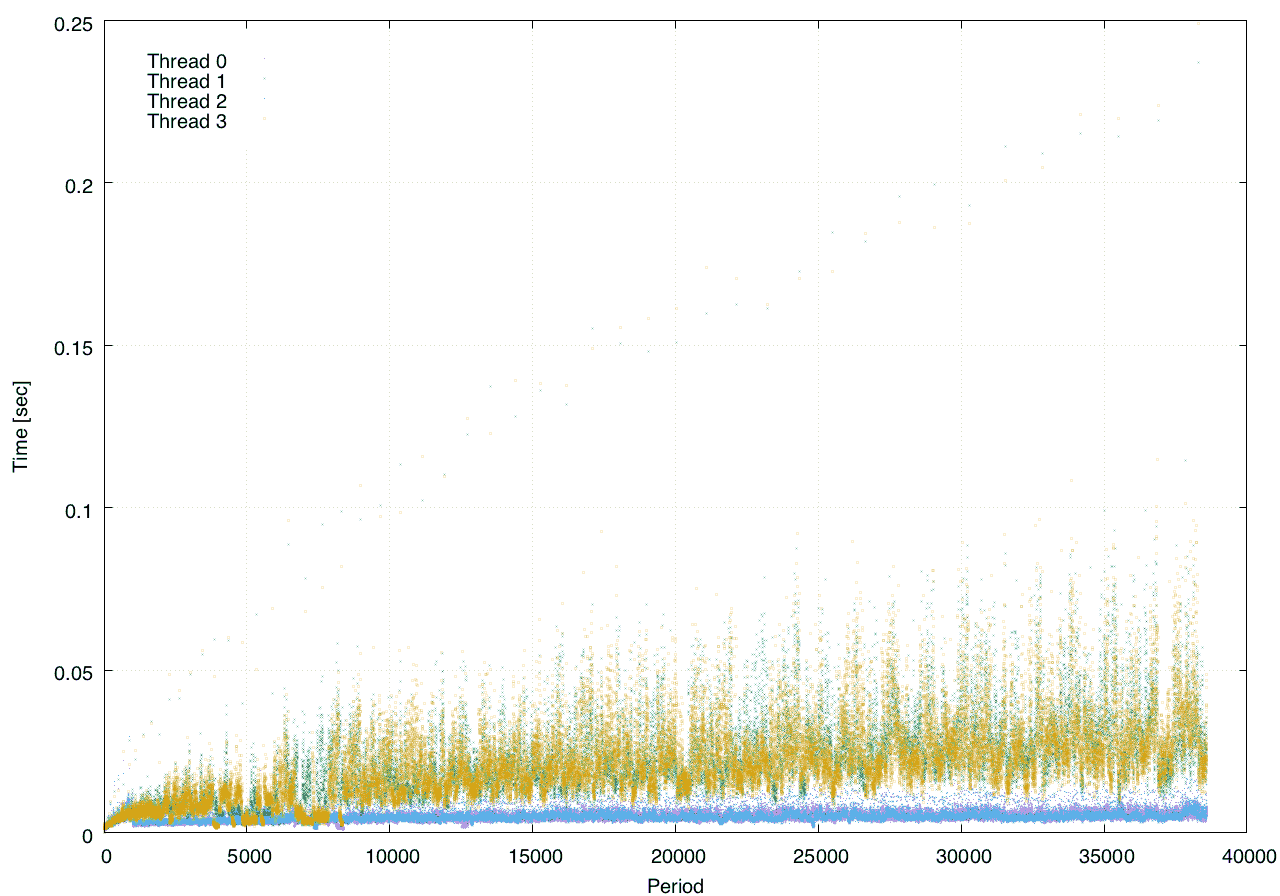Click x-axis tick label 35000
This screenshot has width=1280, height=896.
pos(1104,855)
